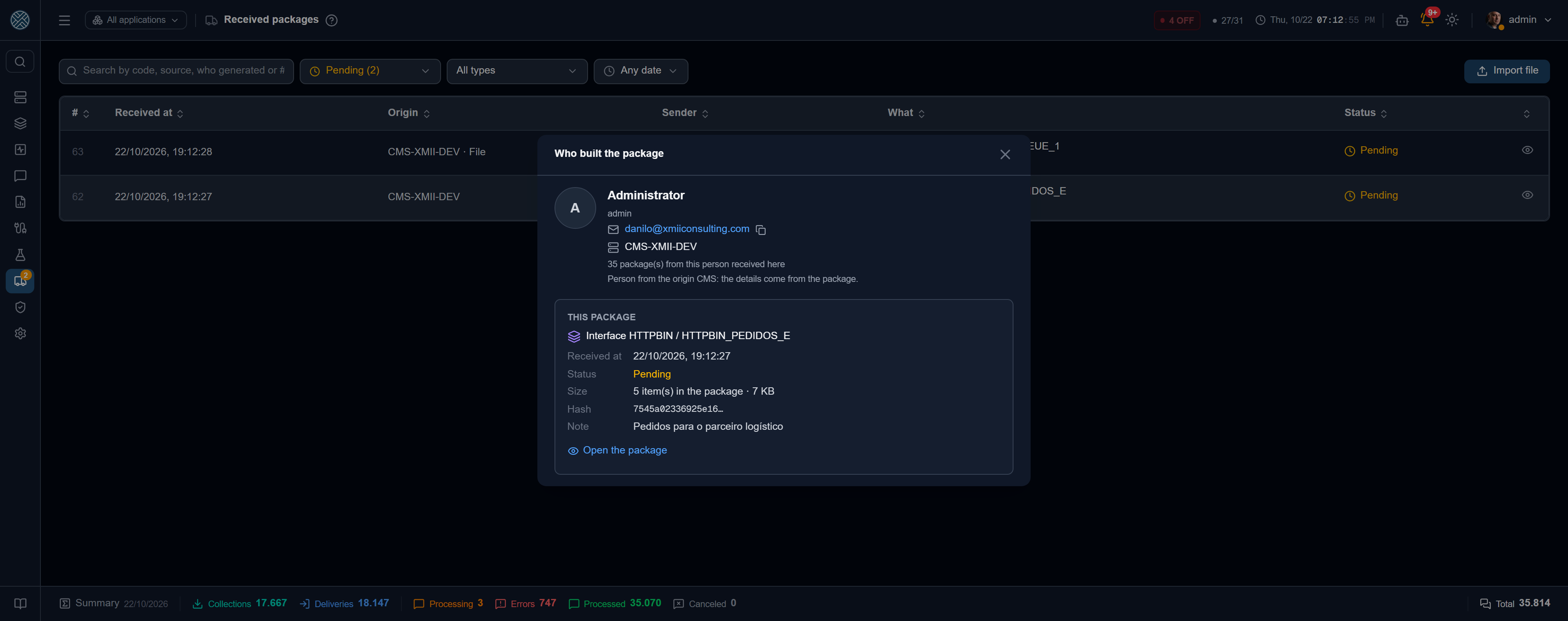Image resolution: width=1568 pixels, height=621 pixels.
Task: Click the app logo in top-left corner
Action: [20, 20]
